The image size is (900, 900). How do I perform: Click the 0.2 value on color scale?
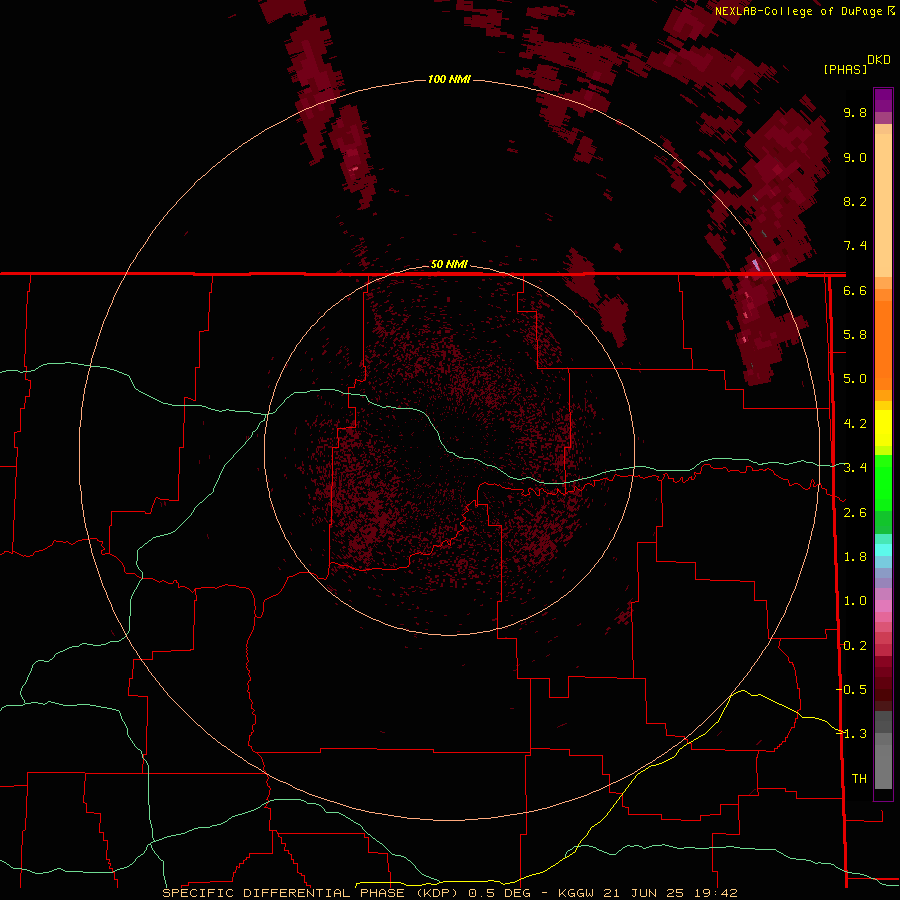click(x=855, y=646)
